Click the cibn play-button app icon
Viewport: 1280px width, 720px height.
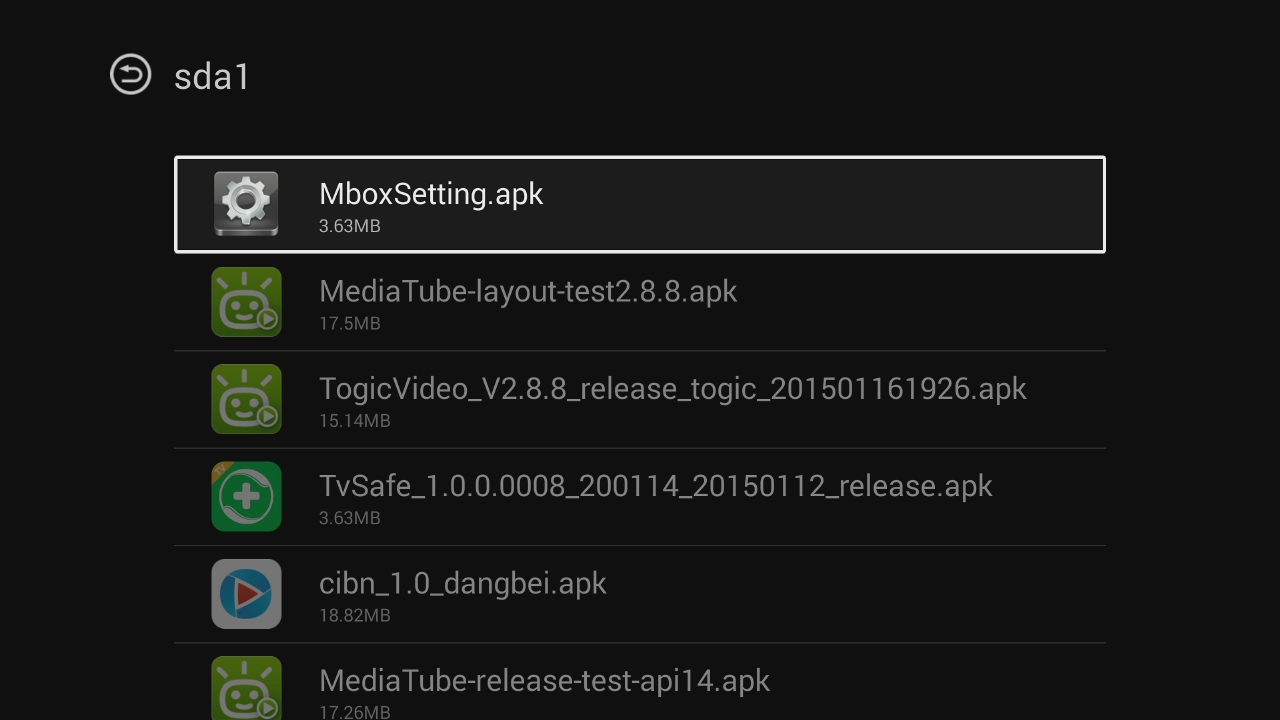246,594
